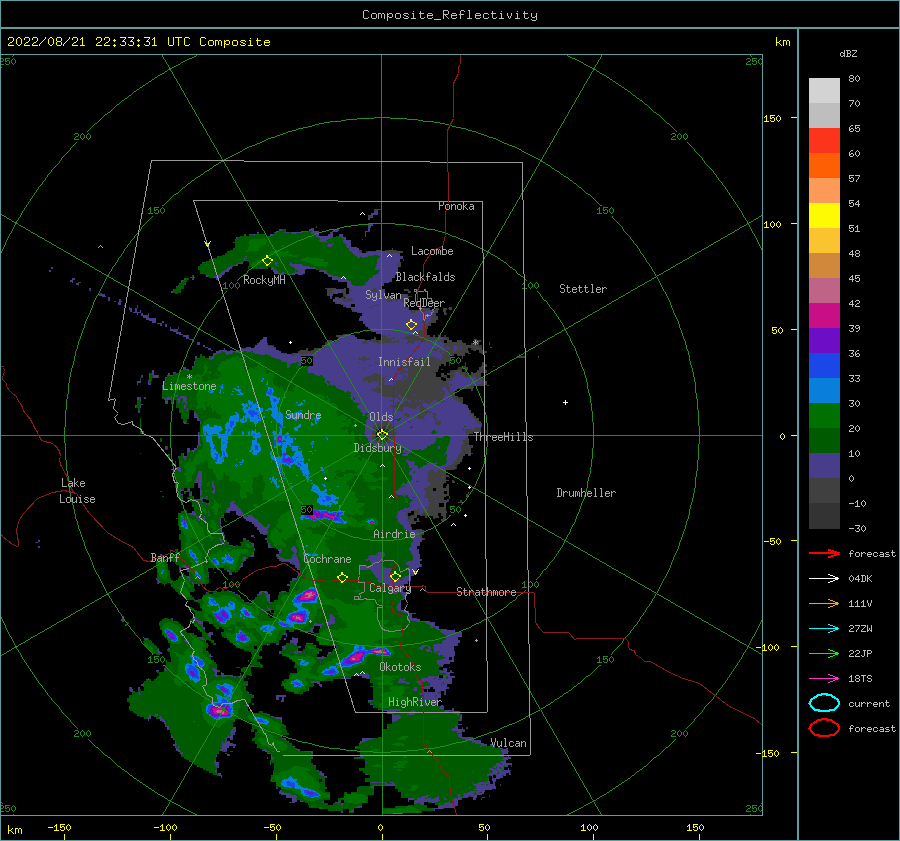Click the Composite_Reflectivity title text
Image resolution: width=900 pixels, height=841 pixels.
[450, 15]
